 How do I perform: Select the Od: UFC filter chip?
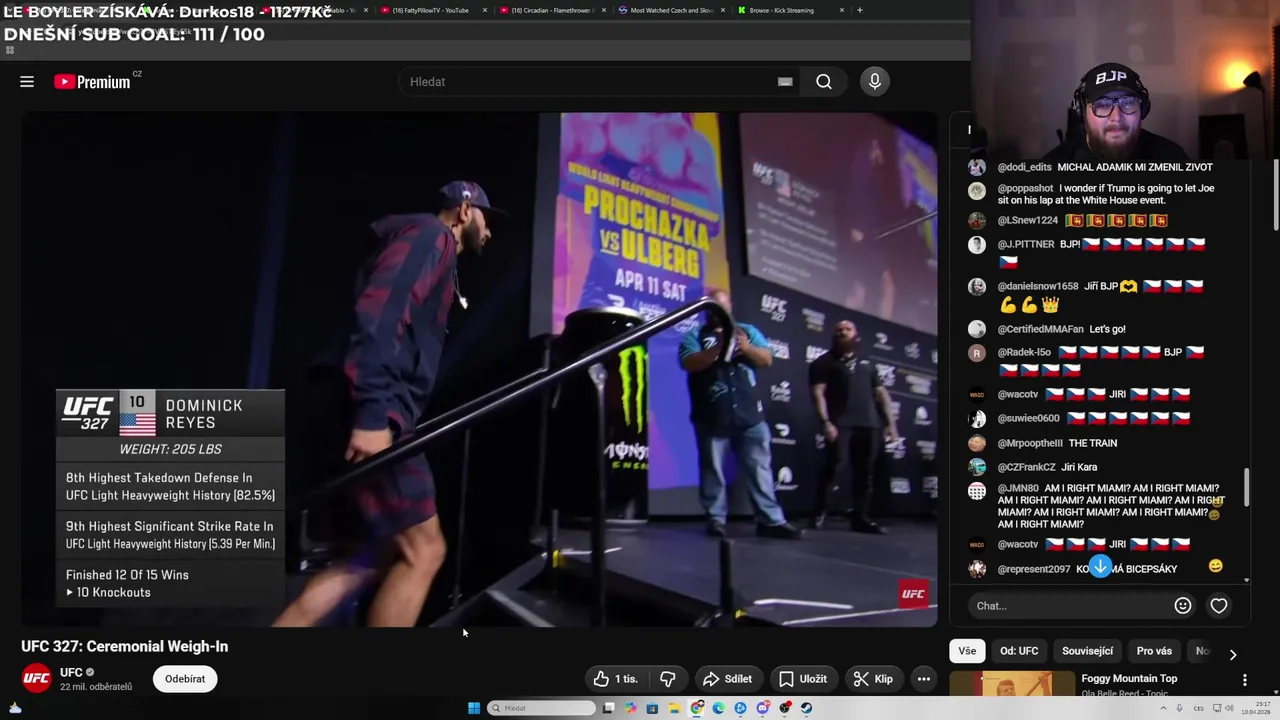(x=1019, y=651)
